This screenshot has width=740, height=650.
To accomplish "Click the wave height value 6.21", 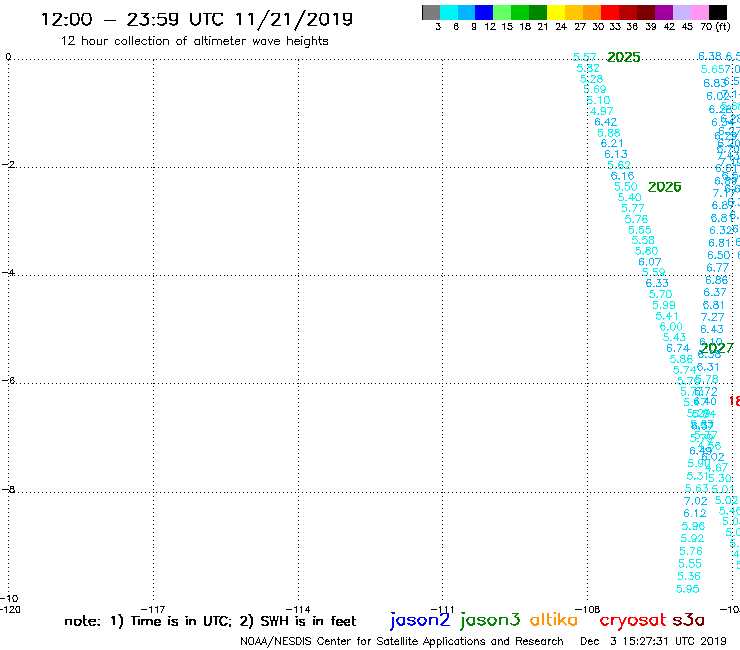I will (612, 144).
